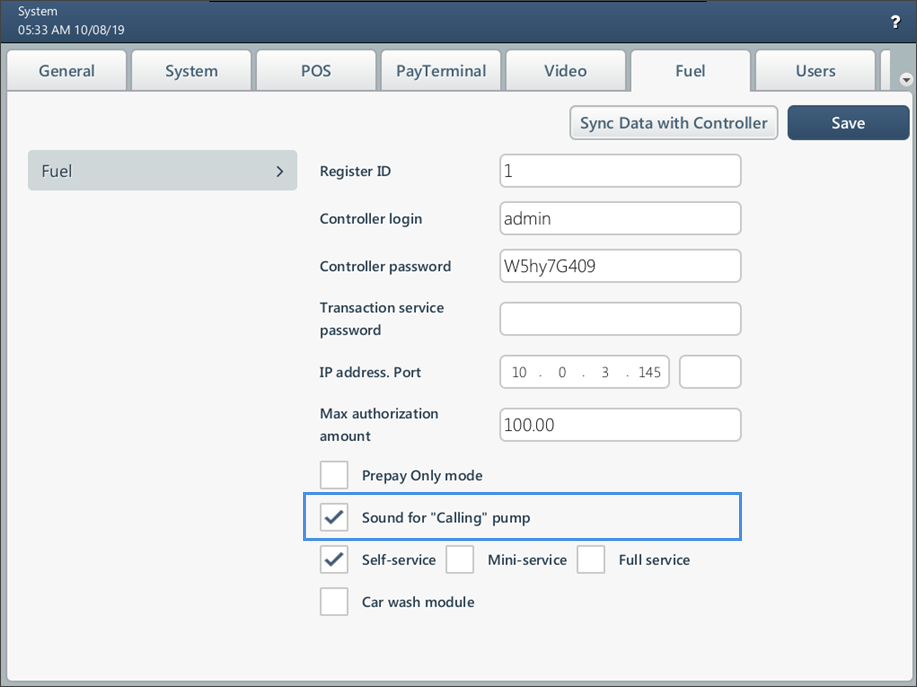Screen dimensions: 917x687
Task: Enable the Mini-service checkbox
Action: 460,560
